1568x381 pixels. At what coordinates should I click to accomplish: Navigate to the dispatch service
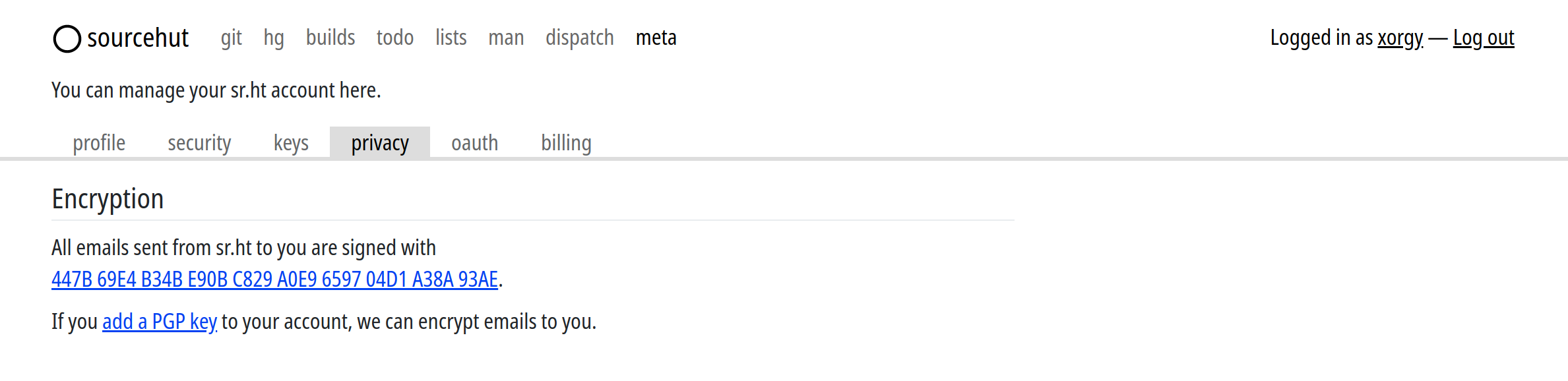click(580, 38)
